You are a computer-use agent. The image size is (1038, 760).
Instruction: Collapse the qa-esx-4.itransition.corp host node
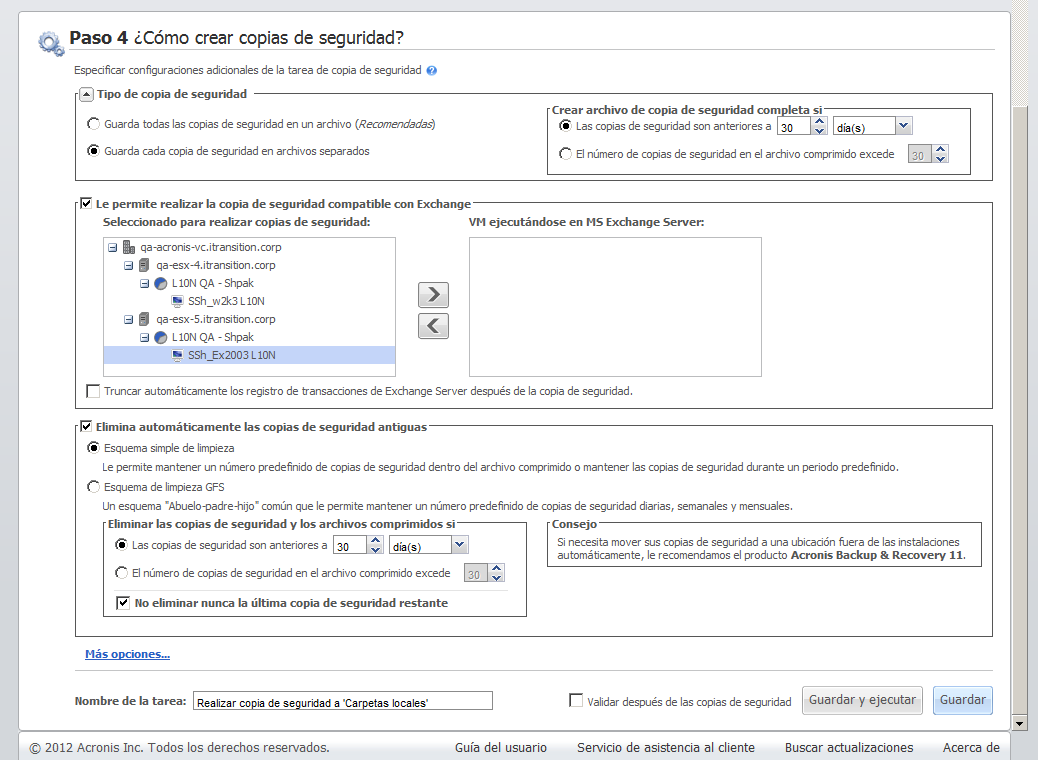[x=128, y=265]
